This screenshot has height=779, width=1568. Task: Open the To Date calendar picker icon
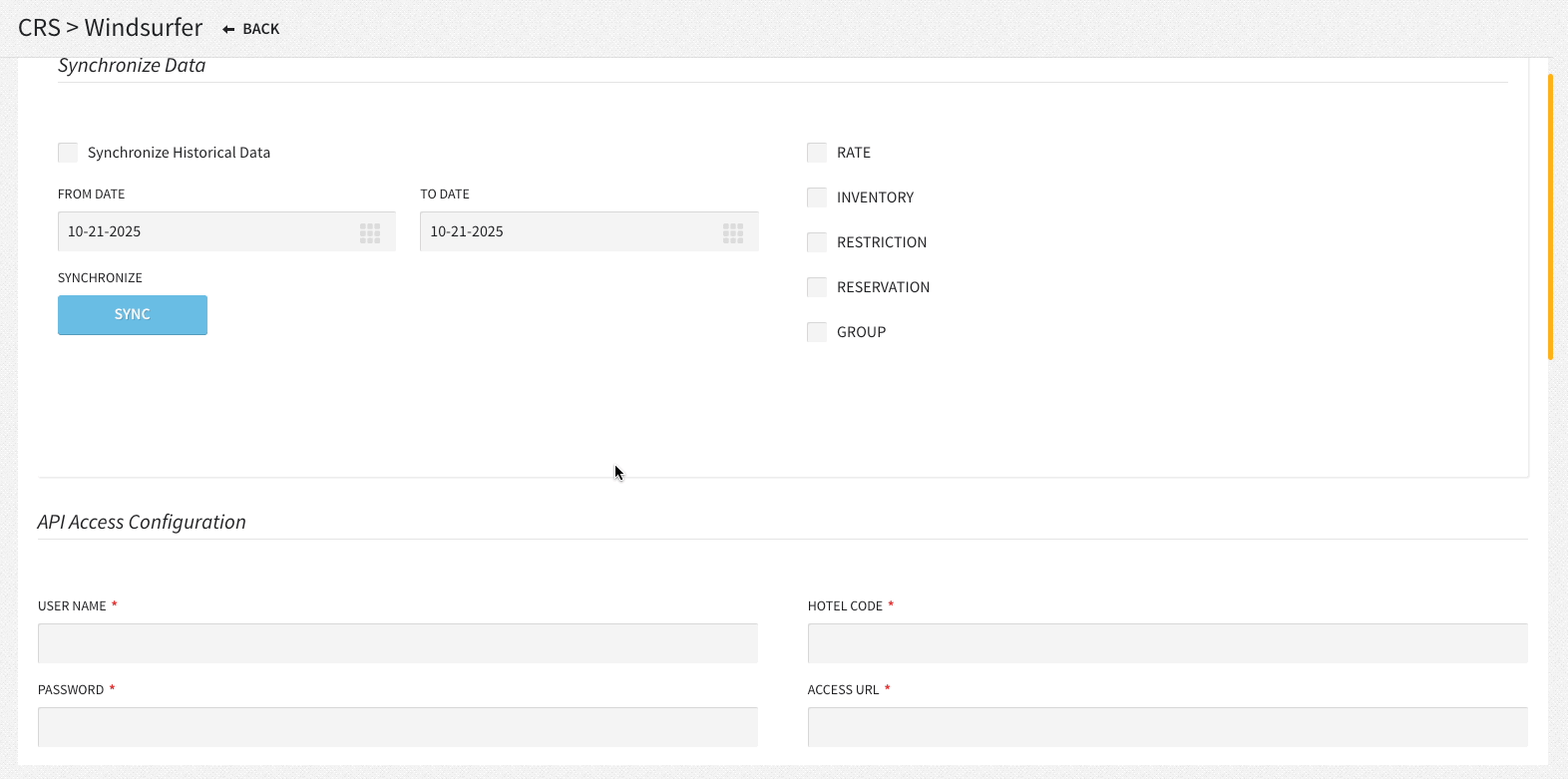(x=733, y=232)
